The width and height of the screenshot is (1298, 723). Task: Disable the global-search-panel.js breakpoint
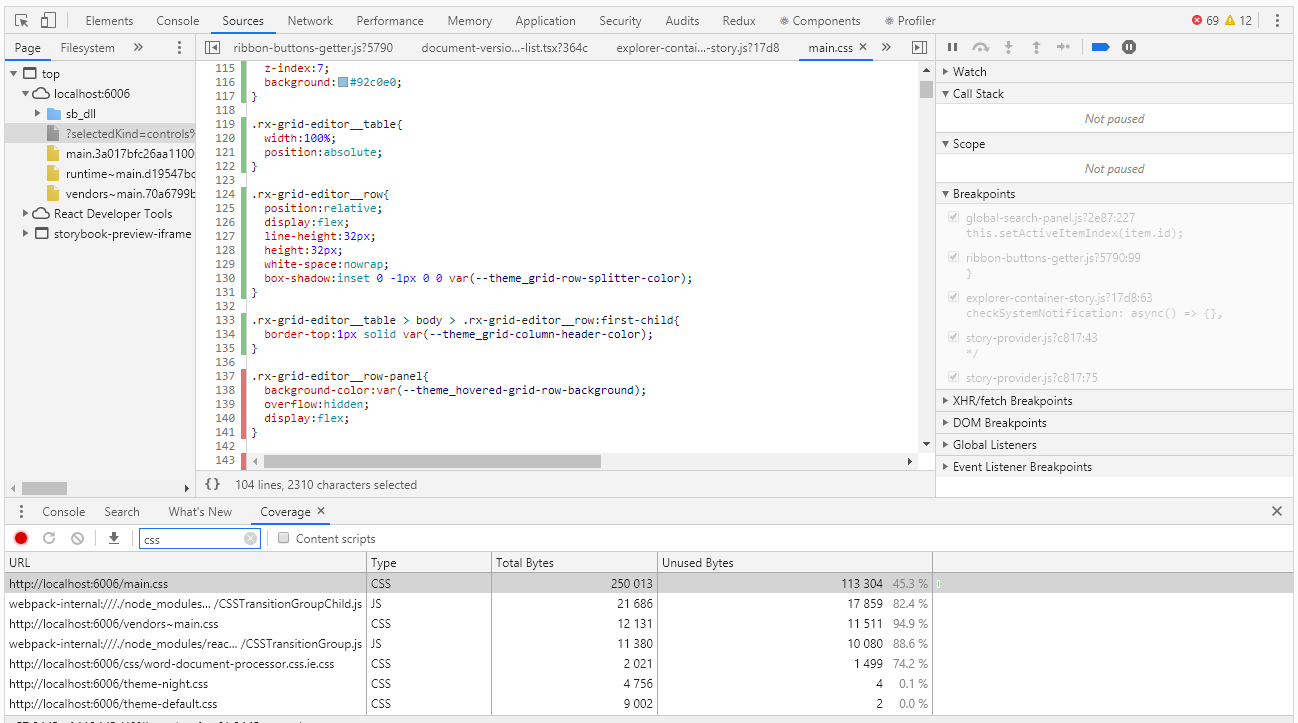click(953, 217)
